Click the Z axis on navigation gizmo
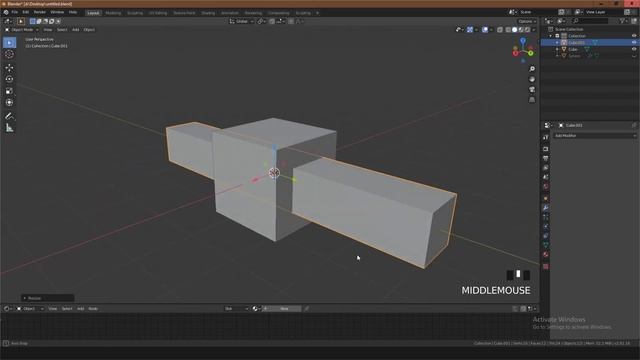640x360 pixels. 523,41
